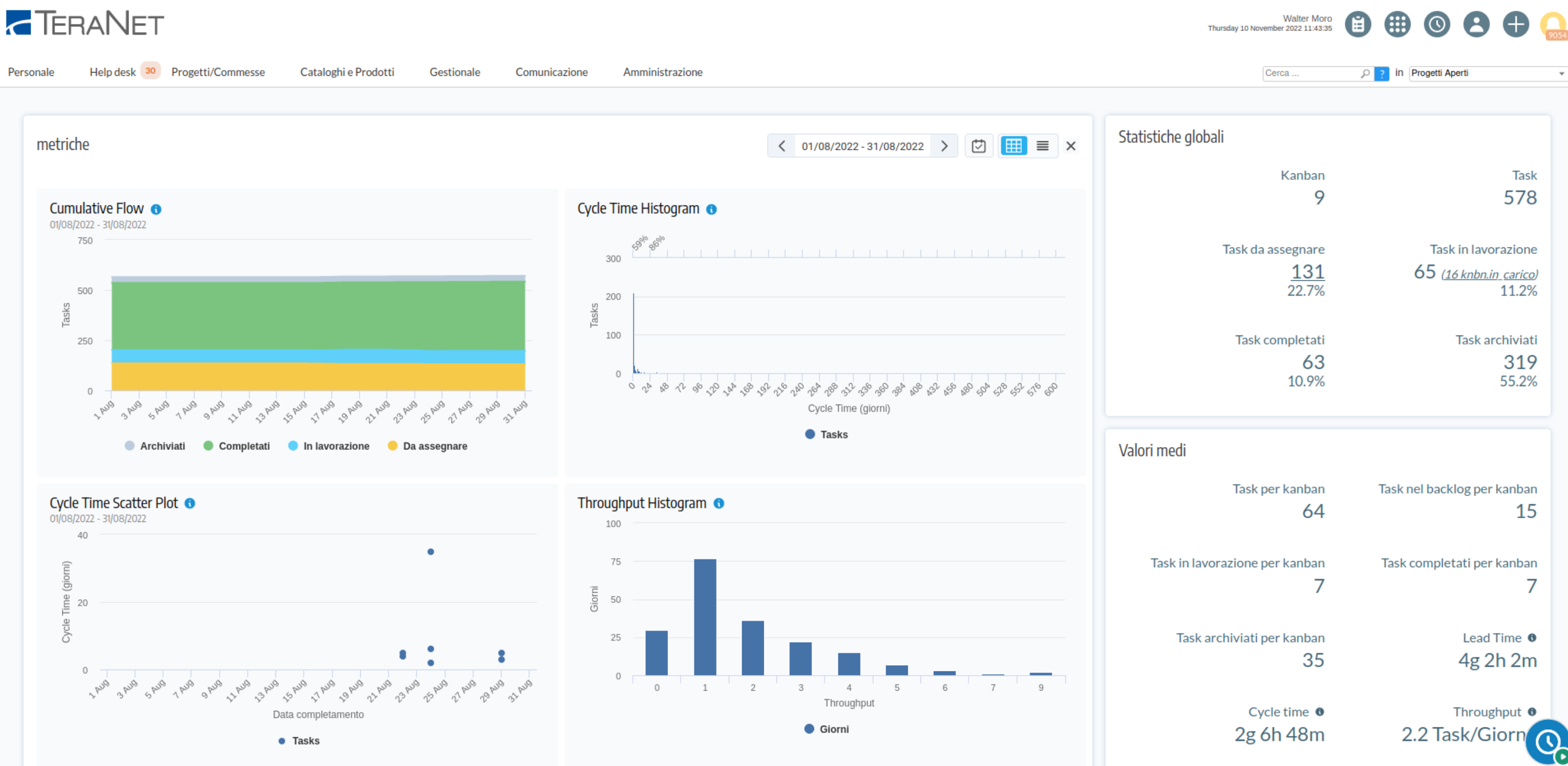Open the clipboard tasks icon in header
Viewport: 1568px width, 766px height.
pyautogui.click(x=1358, y=24)
